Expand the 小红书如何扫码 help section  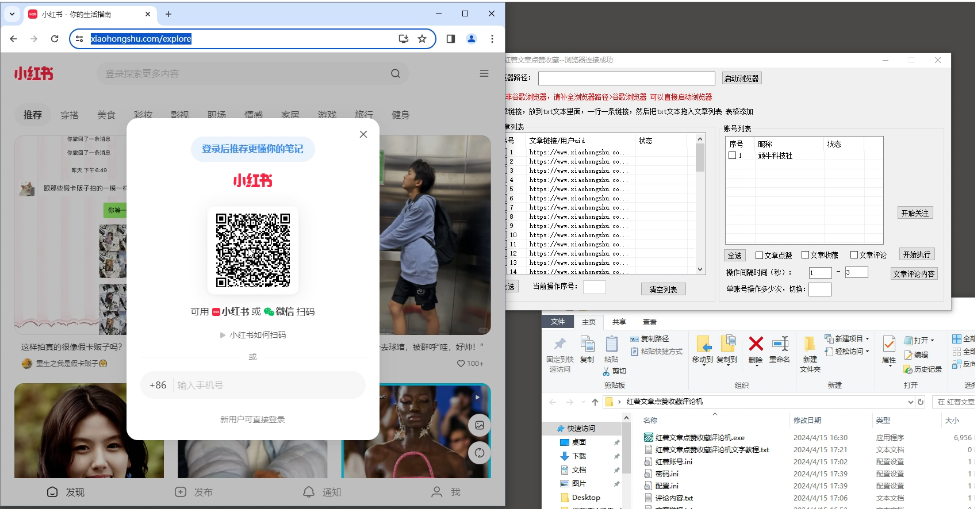pos(252,335)
